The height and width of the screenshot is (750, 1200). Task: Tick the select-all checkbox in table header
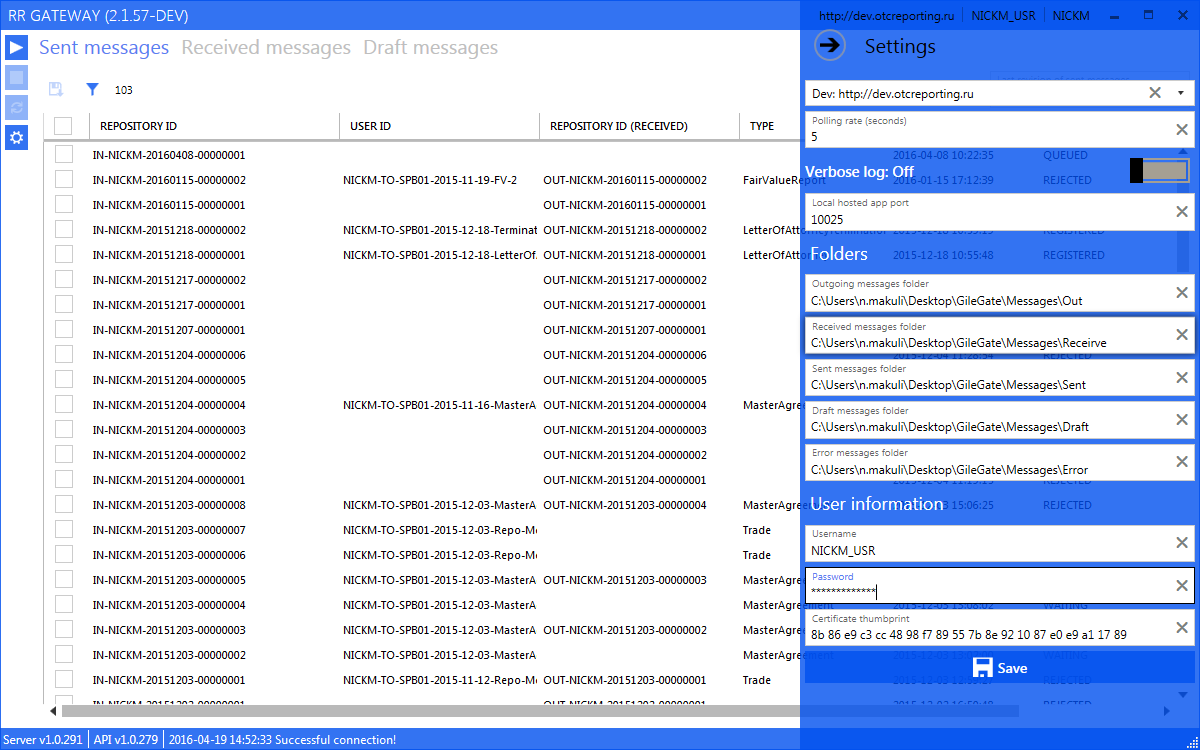(x=63, y=126)
